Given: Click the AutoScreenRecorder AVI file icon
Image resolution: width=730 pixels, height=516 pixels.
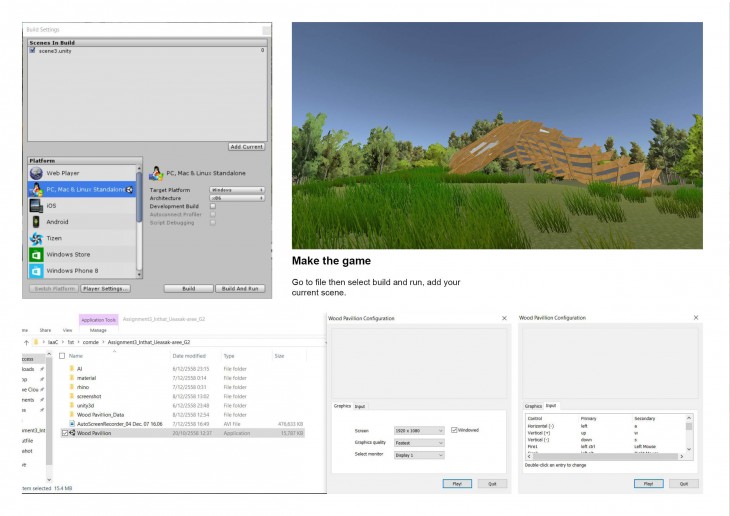Looking at the screenshot, I should tap(72, 423).
